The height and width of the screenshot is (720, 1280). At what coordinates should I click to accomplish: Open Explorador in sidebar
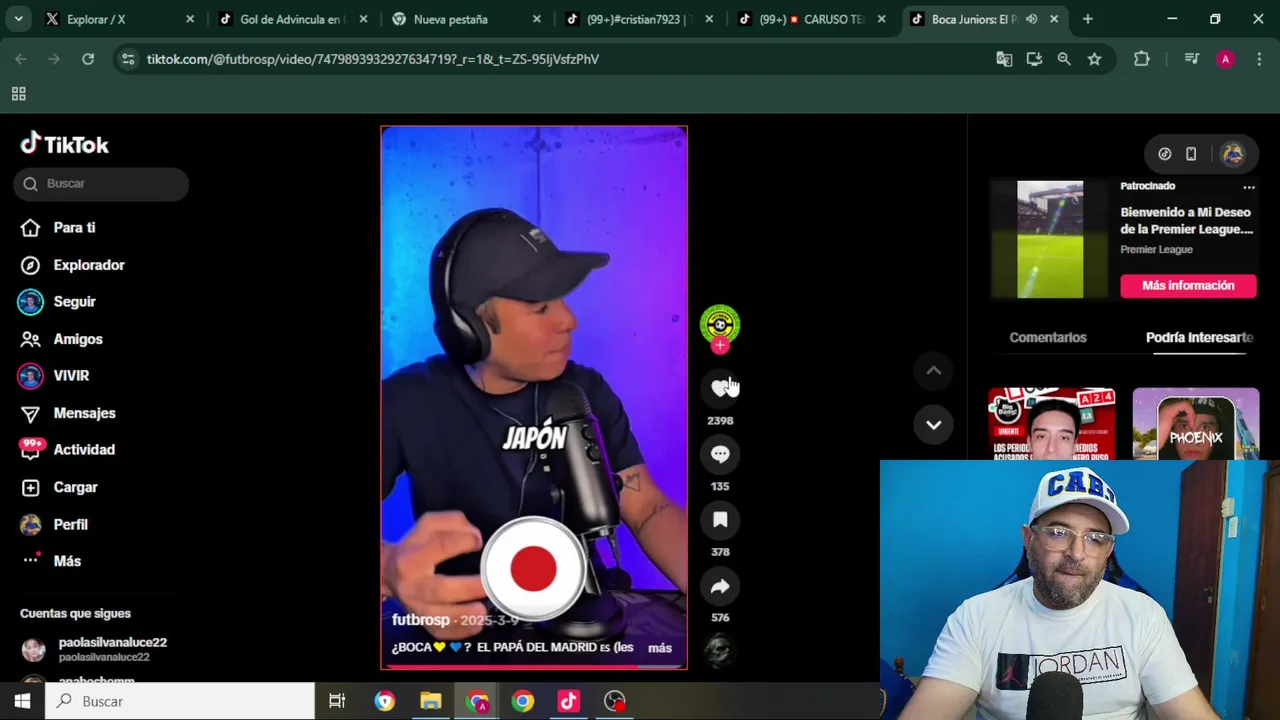pos(72,265)
